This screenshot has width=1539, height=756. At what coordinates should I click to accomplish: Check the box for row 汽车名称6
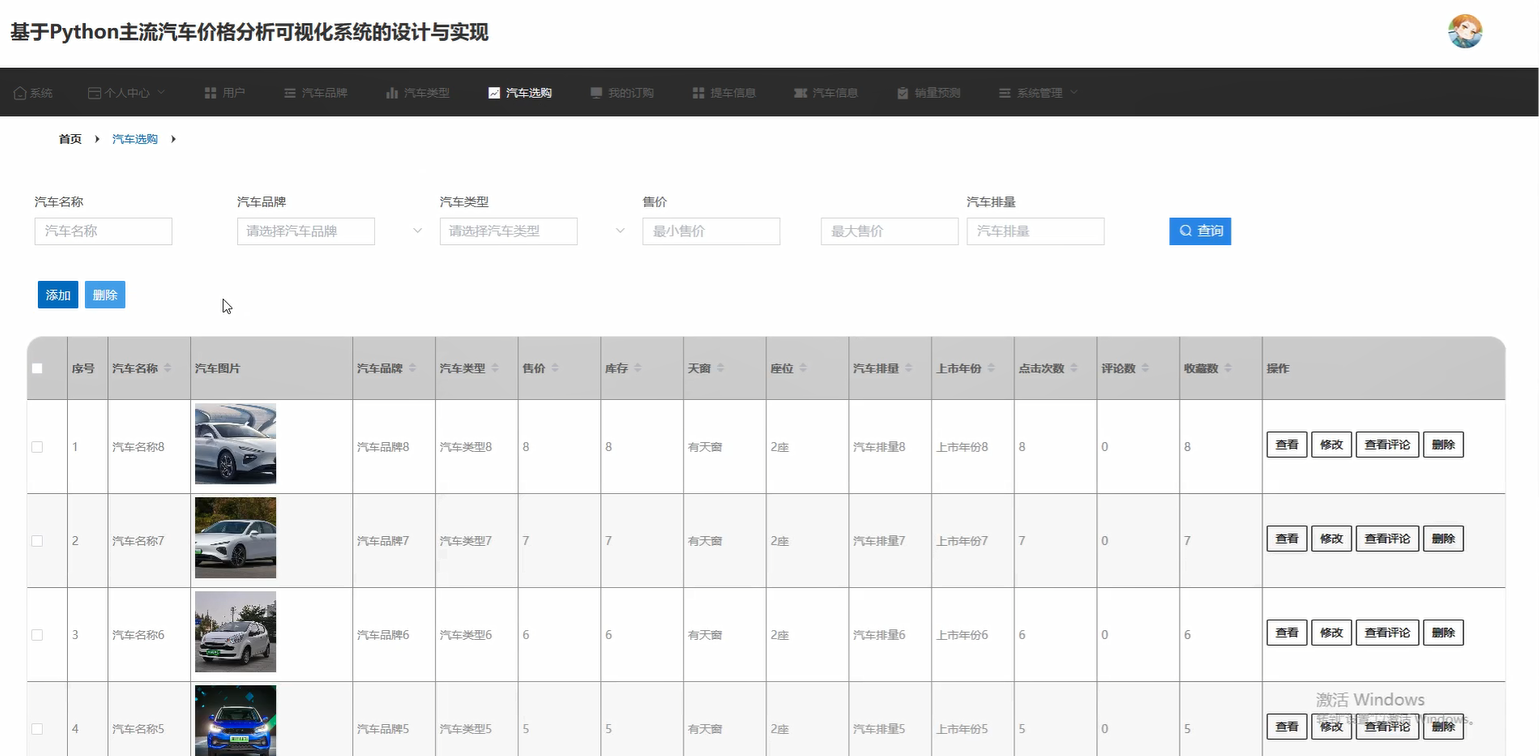tap(37, 635)
